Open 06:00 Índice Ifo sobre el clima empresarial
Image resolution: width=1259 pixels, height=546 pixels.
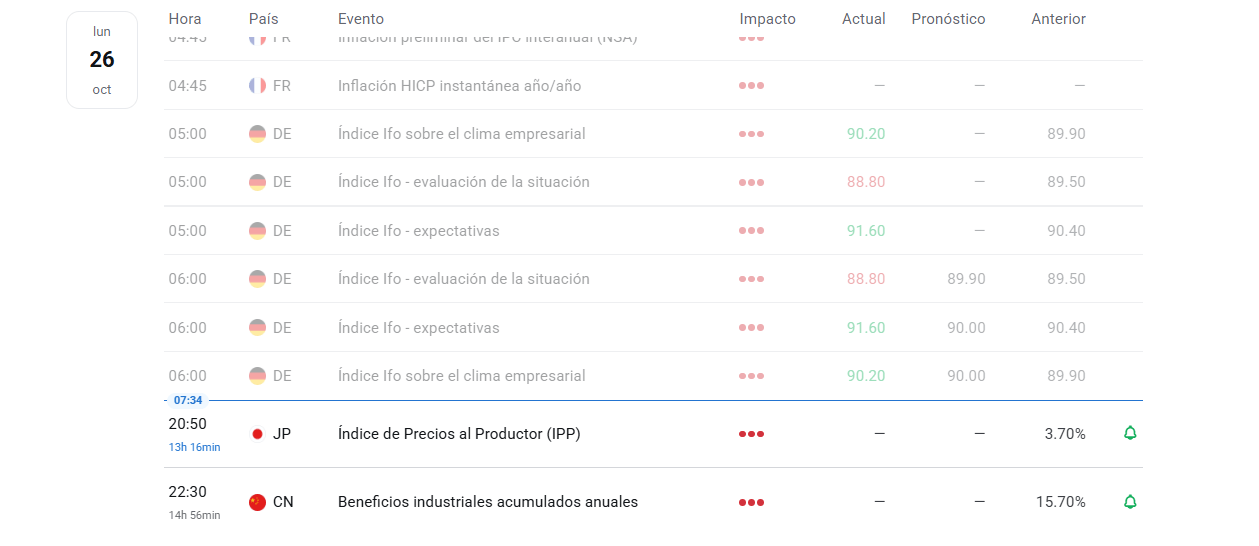point(462,376)
